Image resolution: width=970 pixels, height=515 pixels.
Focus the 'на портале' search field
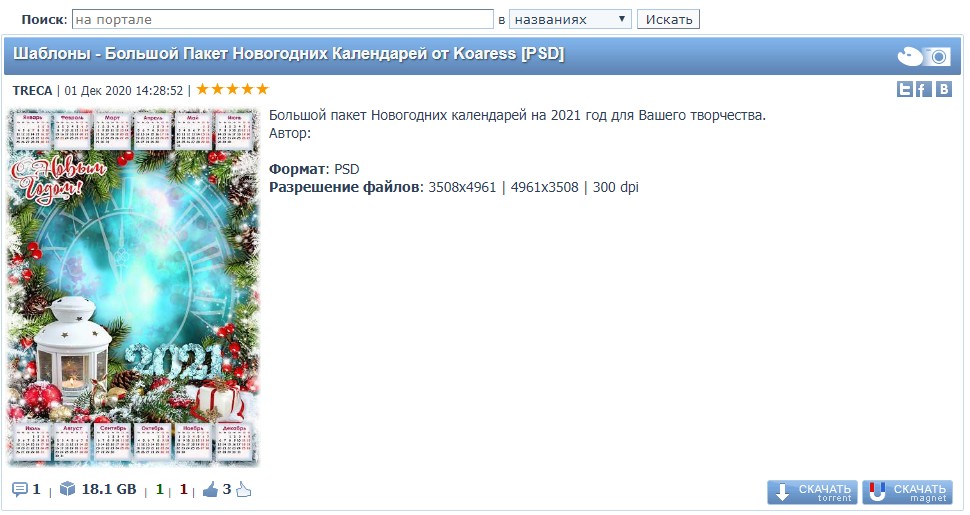point(283,19)
